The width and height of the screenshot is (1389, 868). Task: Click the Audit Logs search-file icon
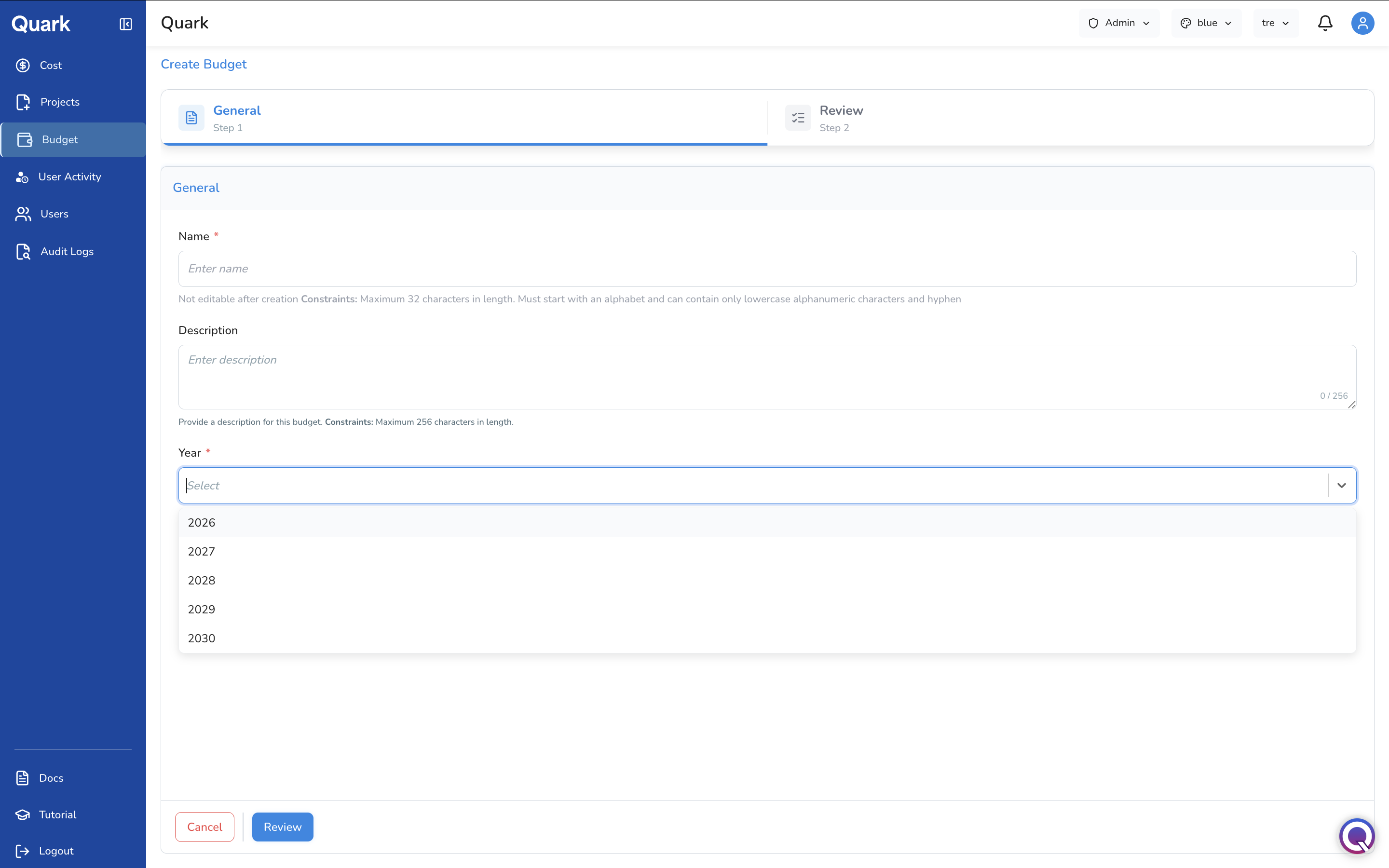click(23, 251)
